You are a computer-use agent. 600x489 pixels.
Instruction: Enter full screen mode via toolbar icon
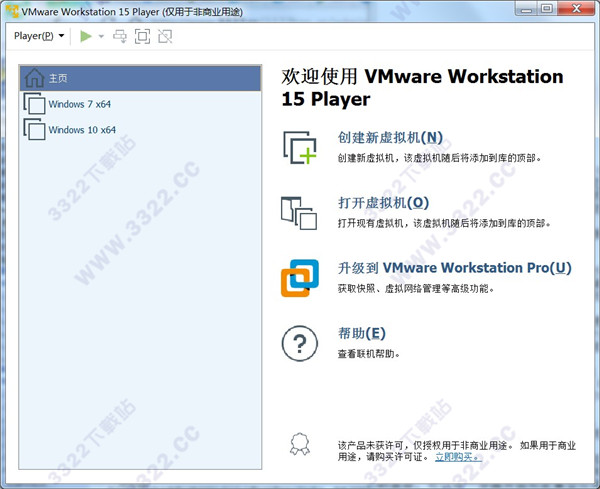[x=142, y=36]
